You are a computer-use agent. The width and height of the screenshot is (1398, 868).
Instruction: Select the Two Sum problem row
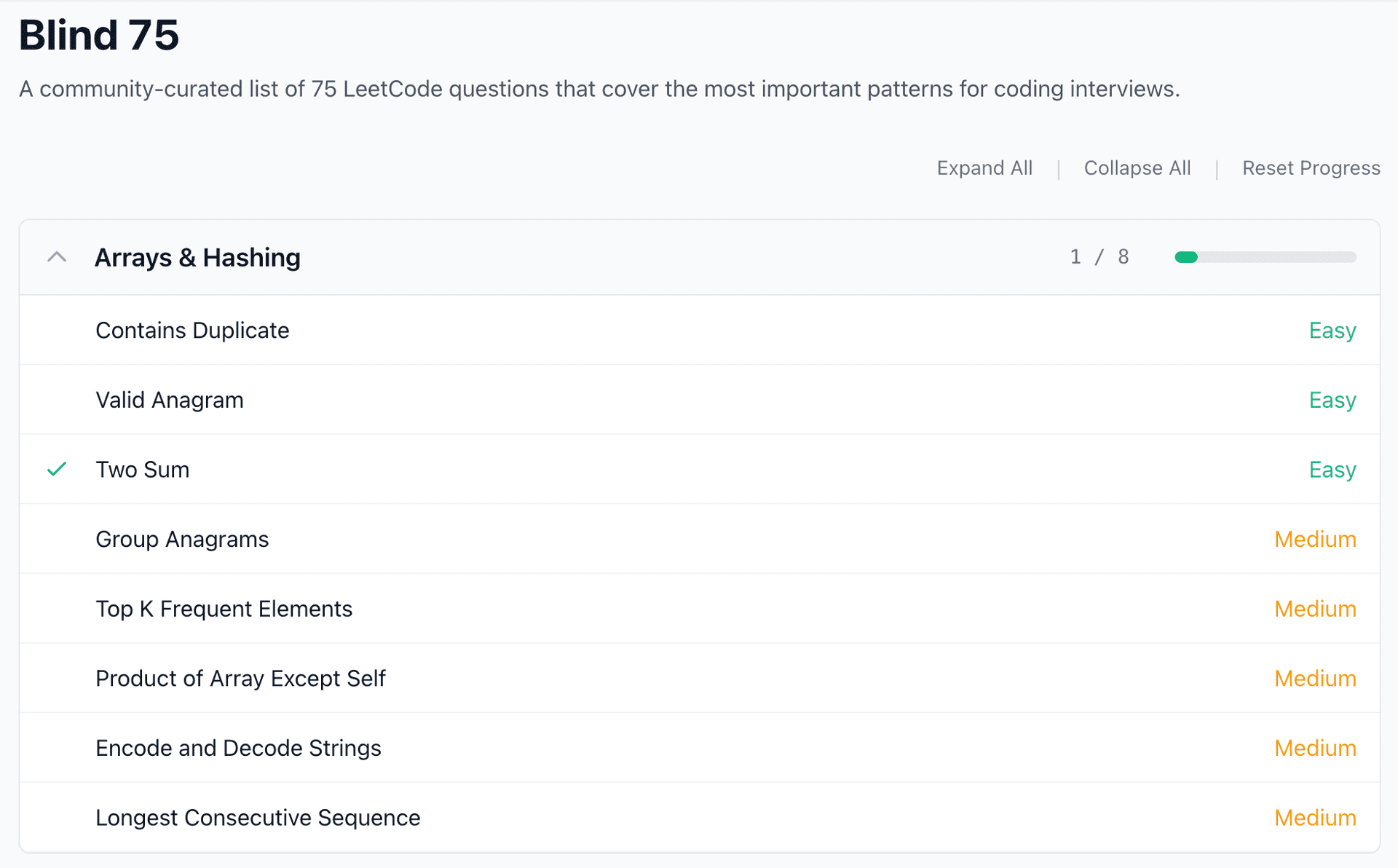coord(143,470)
